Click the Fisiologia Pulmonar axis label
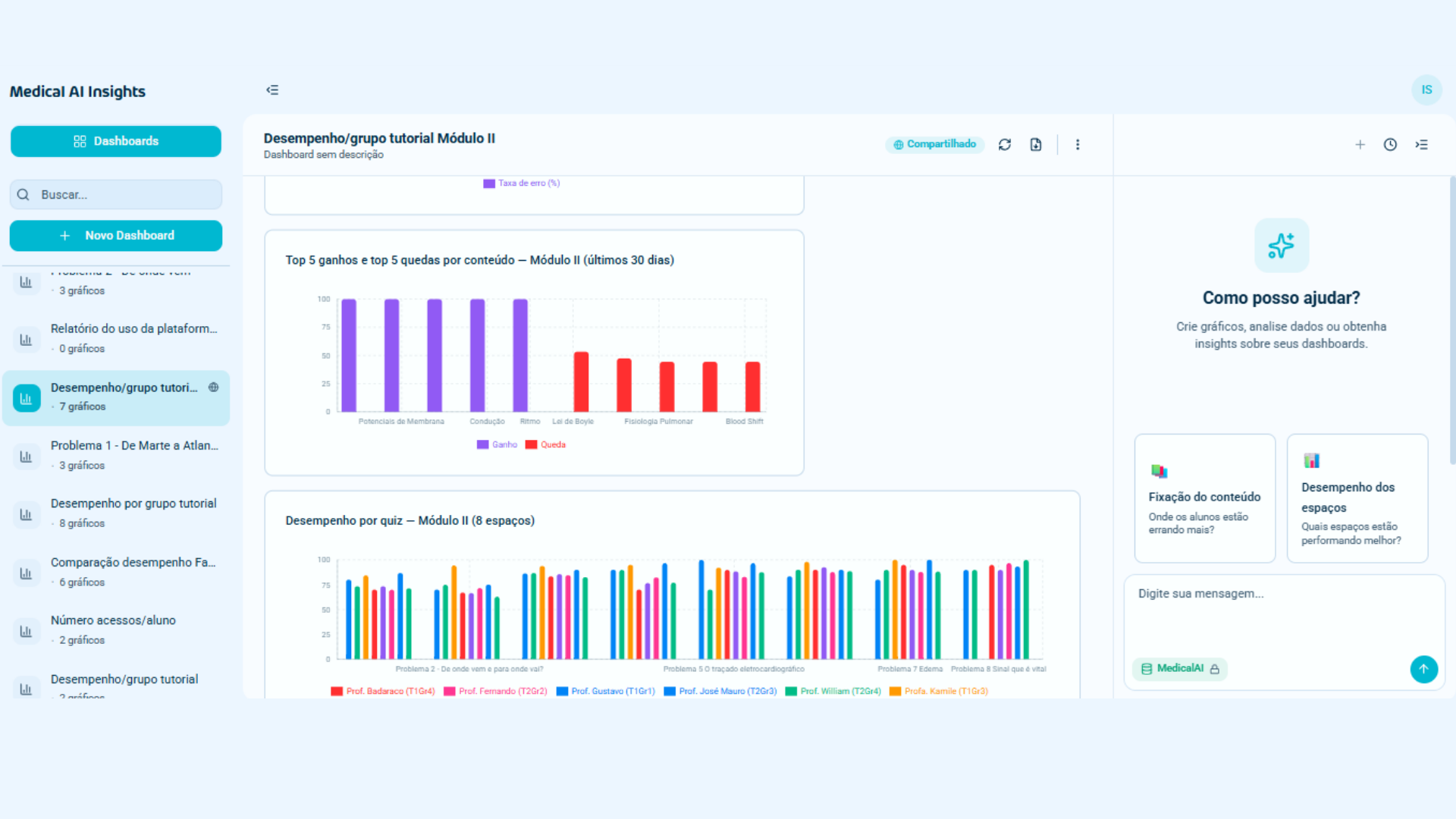 tap(658, 422)
